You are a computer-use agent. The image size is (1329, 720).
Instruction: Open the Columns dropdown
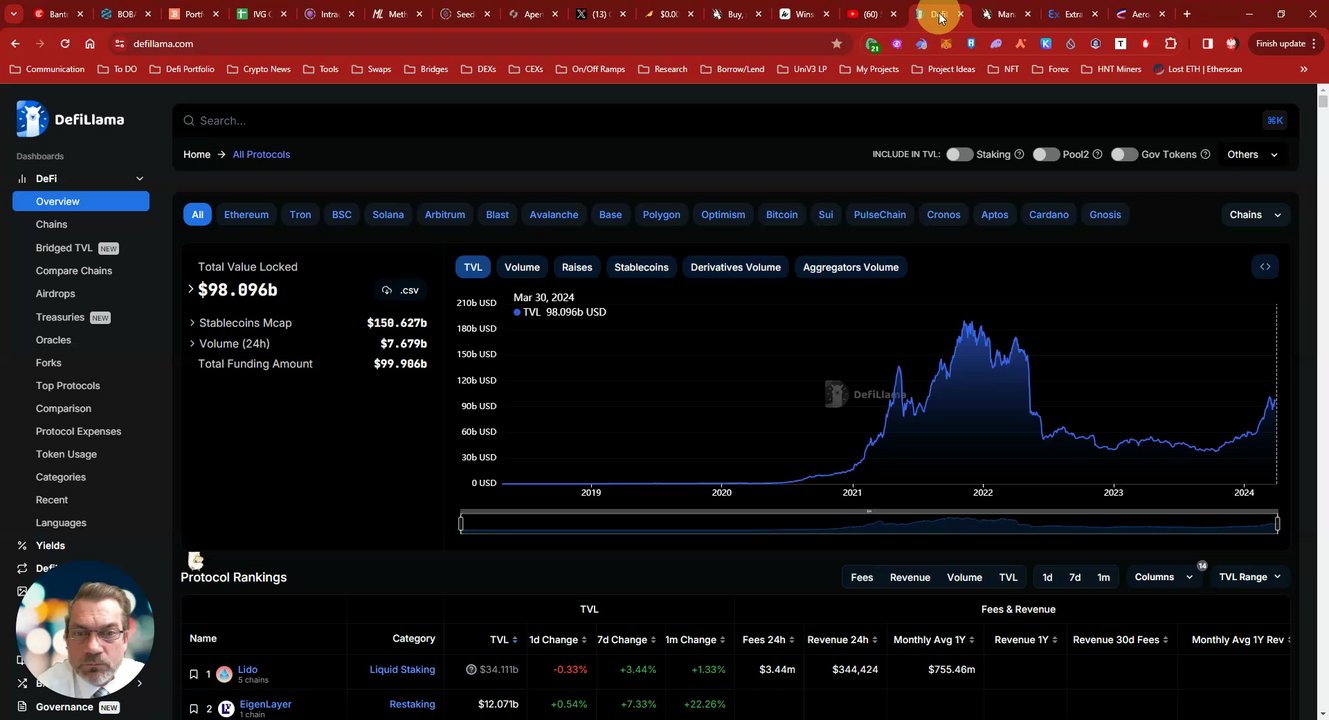1164,577
